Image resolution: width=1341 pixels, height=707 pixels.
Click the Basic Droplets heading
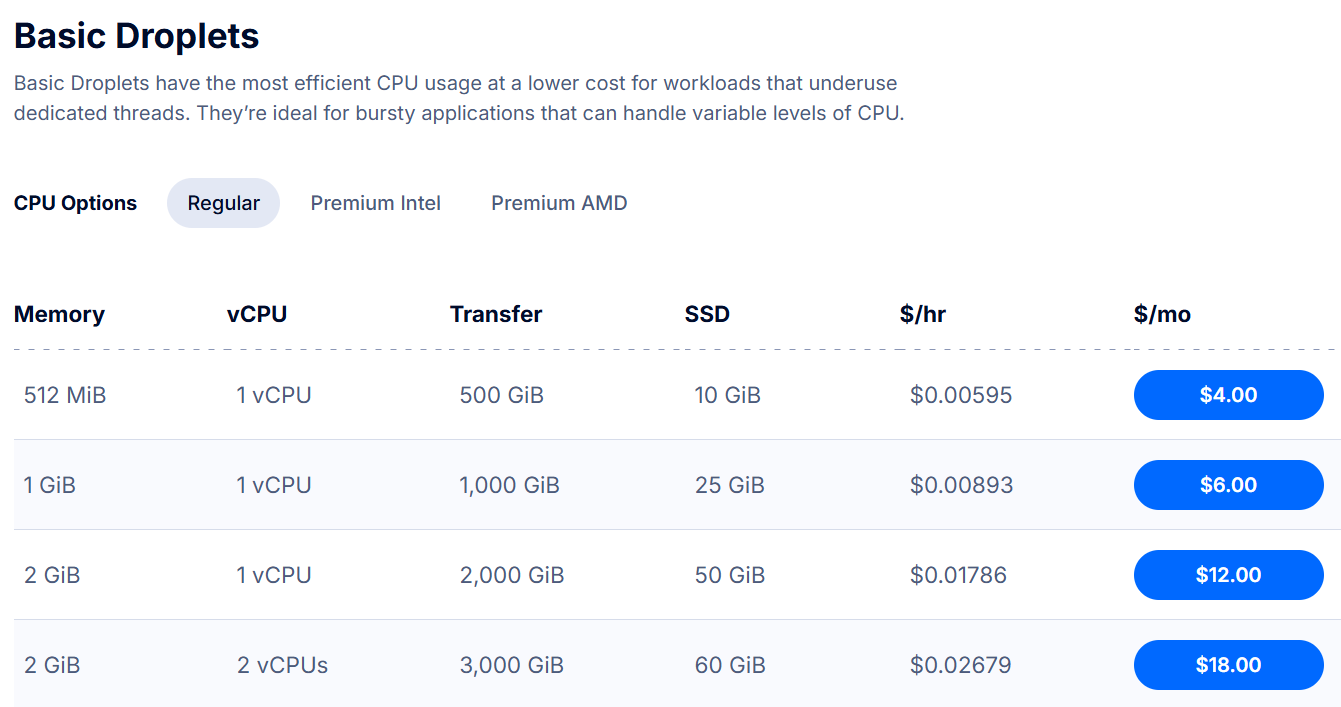[x=135, y=35]
